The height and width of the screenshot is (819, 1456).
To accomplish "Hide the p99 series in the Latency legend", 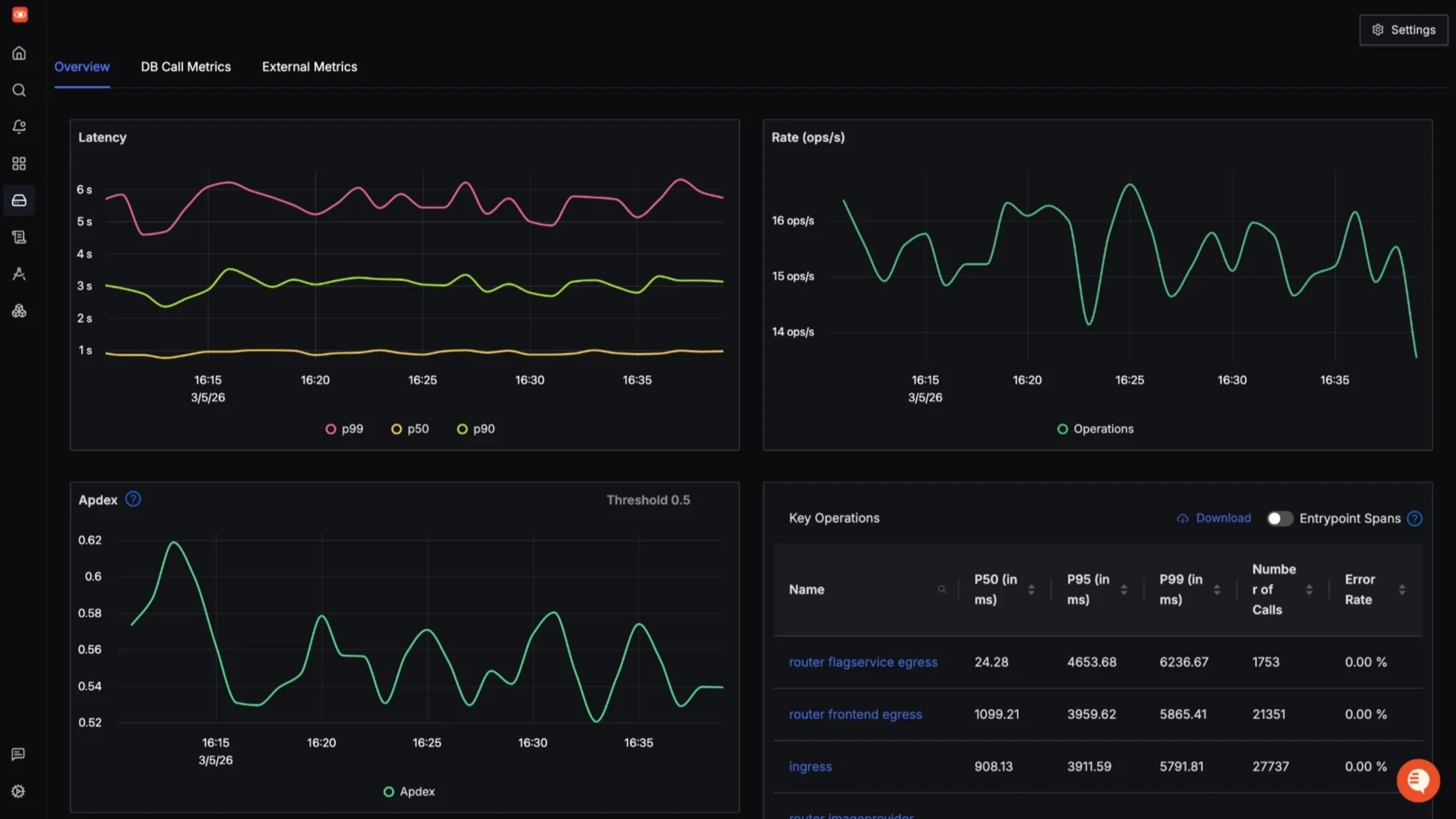I will 344,429.
